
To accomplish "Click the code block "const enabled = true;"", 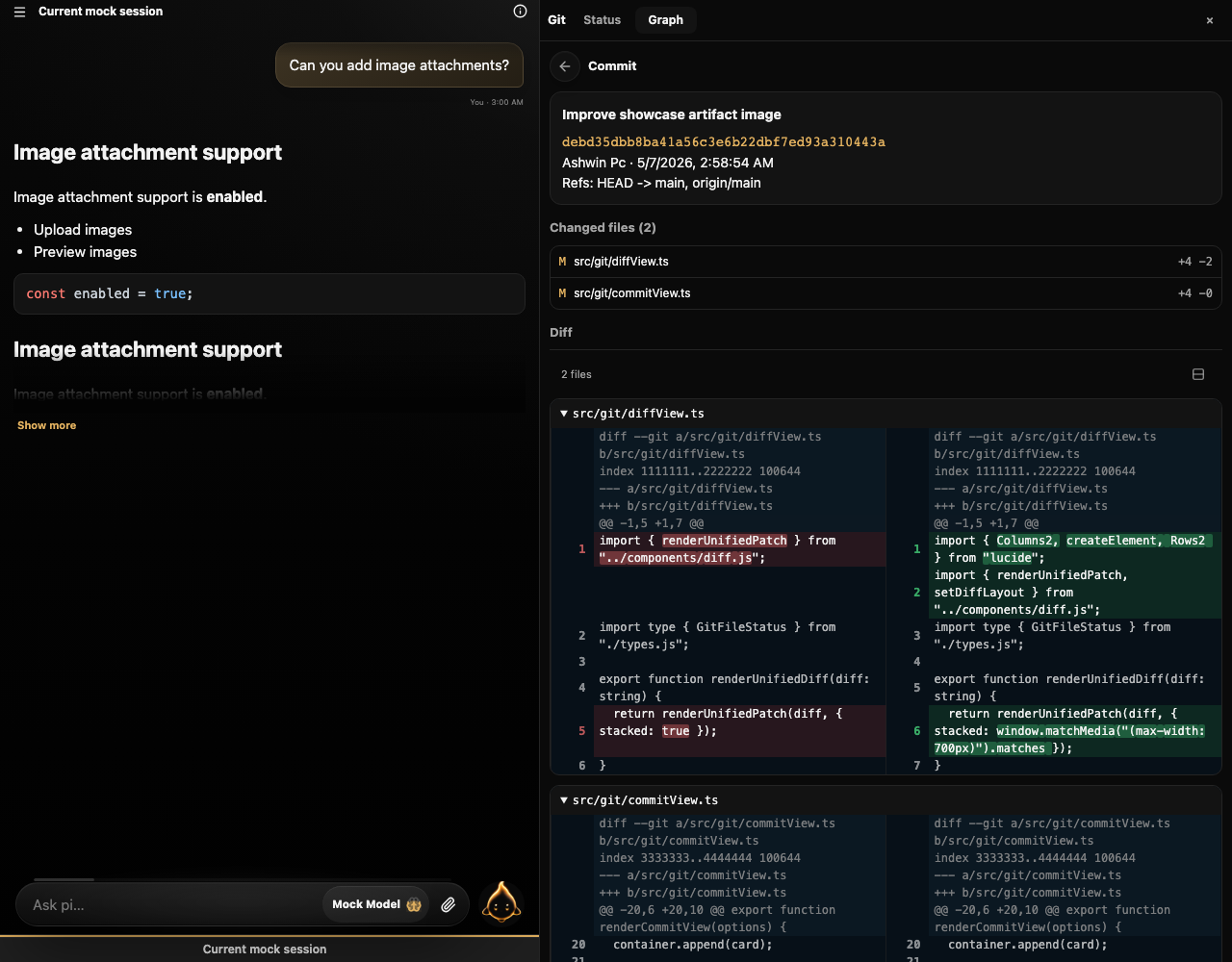I will click(269, 293).
